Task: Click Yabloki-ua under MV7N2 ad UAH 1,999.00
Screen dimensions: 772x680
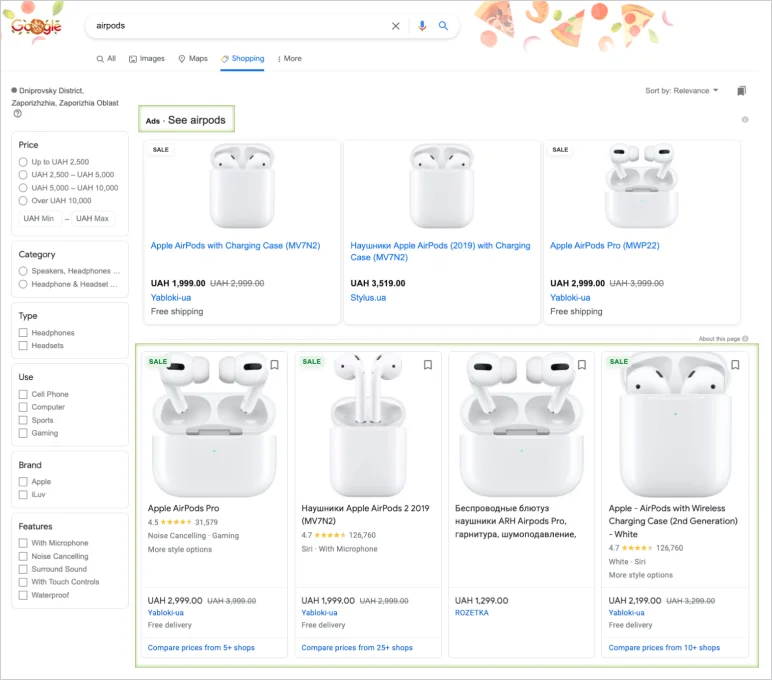Action: click(171, 298)
